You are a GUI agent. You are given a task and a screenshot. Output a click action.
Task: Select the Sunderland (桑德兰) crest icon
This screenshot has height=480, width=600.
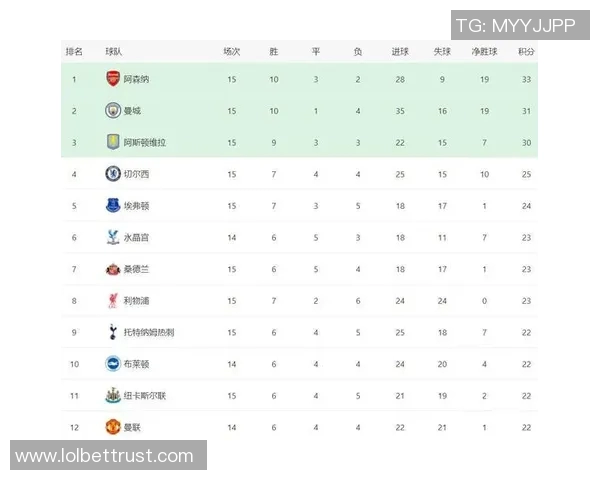[113, 269]
